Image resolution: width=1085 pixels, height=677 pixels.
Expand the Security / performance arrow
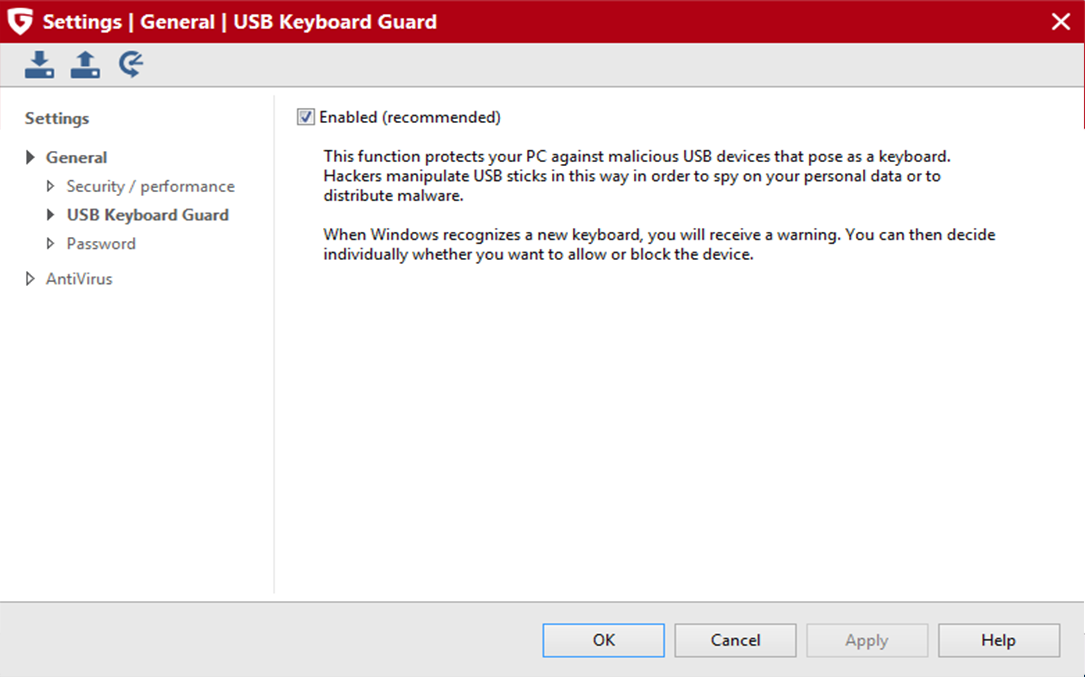[51, 186]
